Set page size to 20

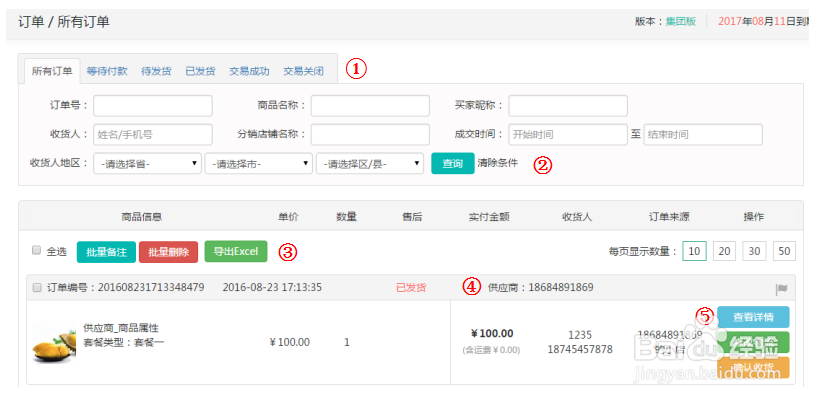[724, 251]
